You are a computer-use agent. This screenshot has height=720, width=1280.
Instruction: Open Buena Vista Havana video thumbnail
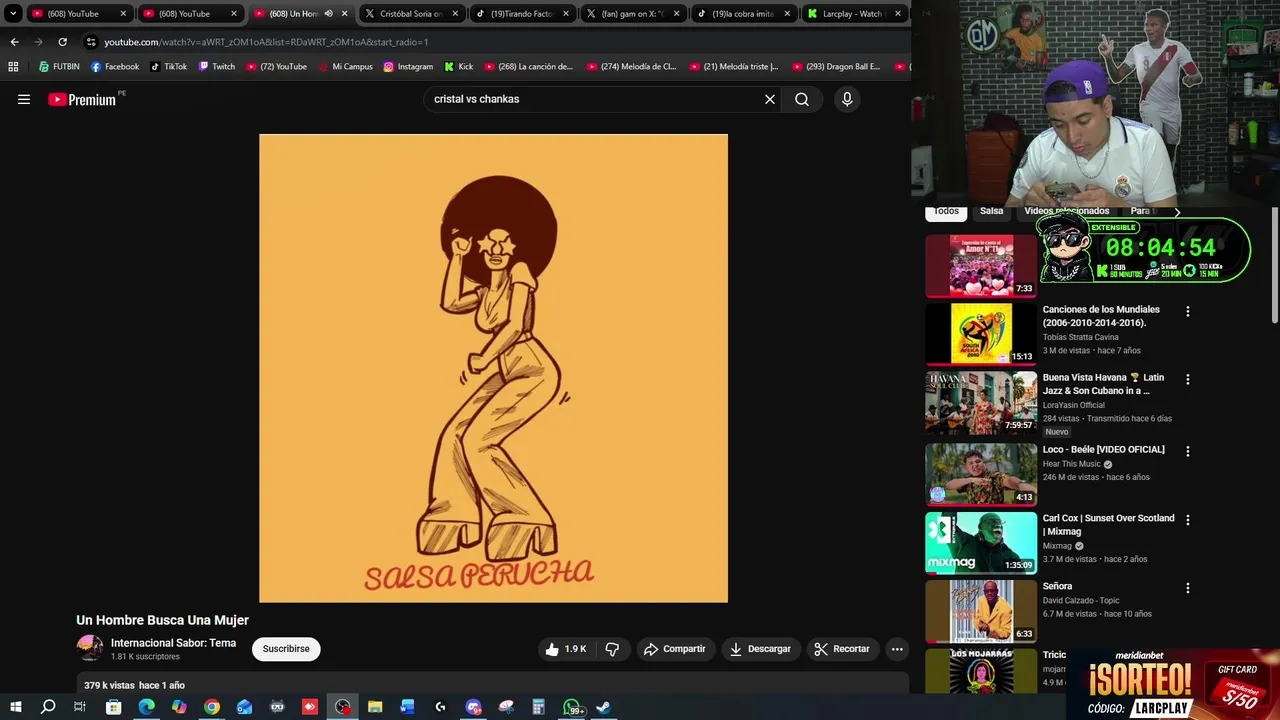(x=981, y=404)
